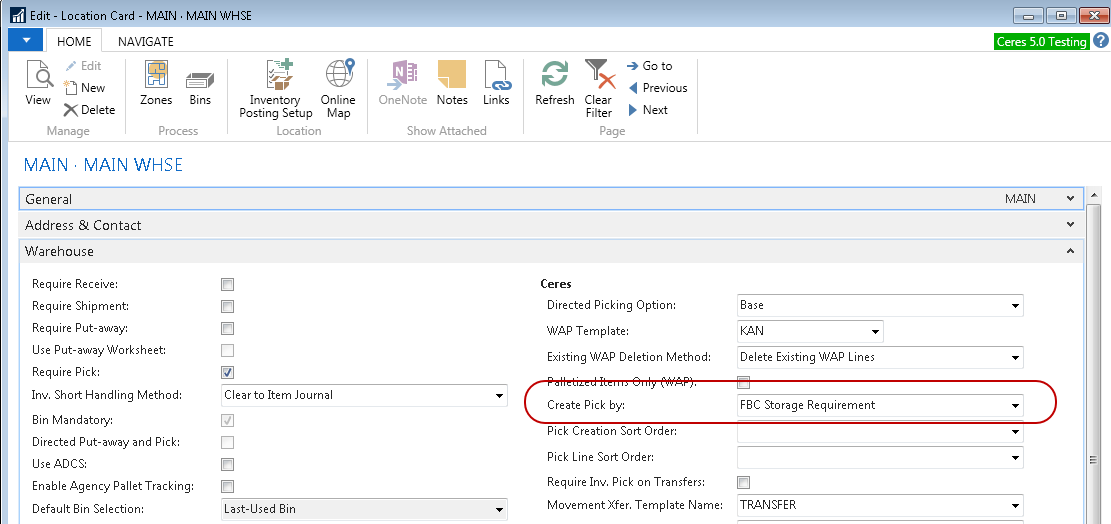Open the Create Pick by dropdown
This screenshot has width=1111, height=524.
click(1015, 406)
